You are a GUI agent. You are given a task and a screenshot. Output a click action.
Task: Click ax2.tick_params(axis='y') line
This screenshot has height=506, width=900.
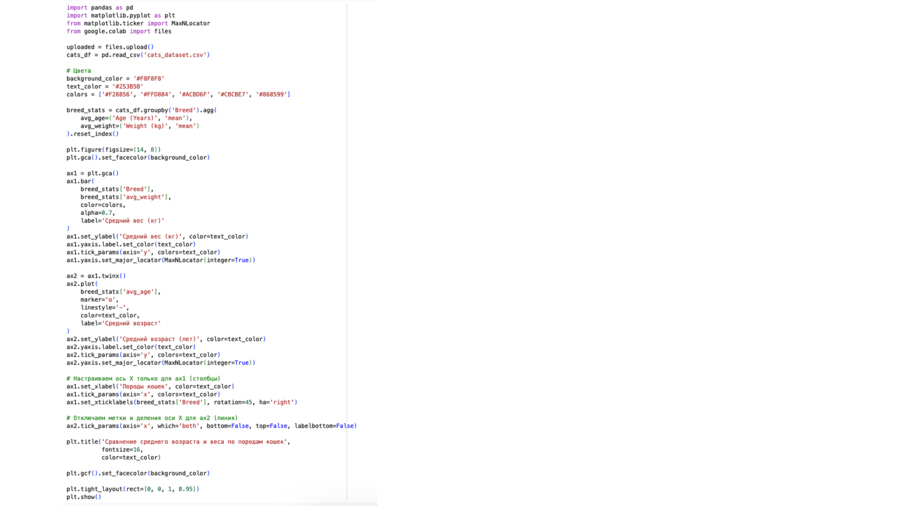143,355
